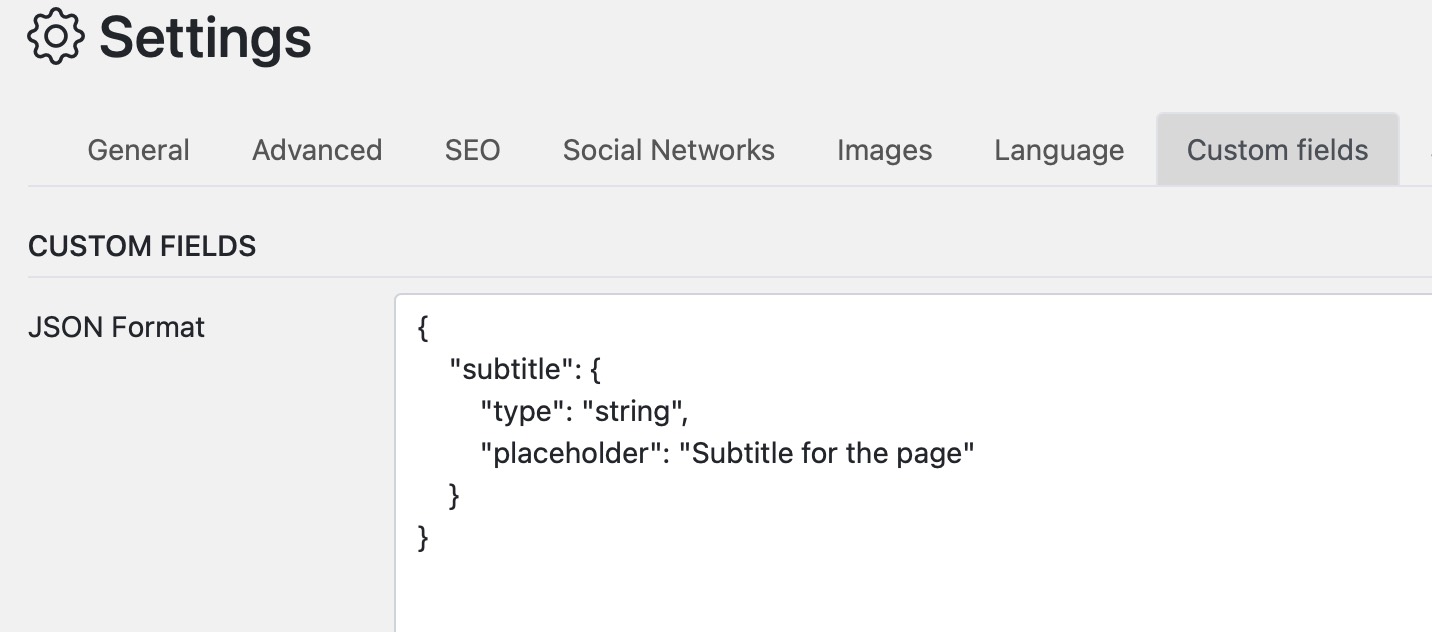Click the JSON Format field label
This screenshot has height=632, width=1432.
pos(117,326)
